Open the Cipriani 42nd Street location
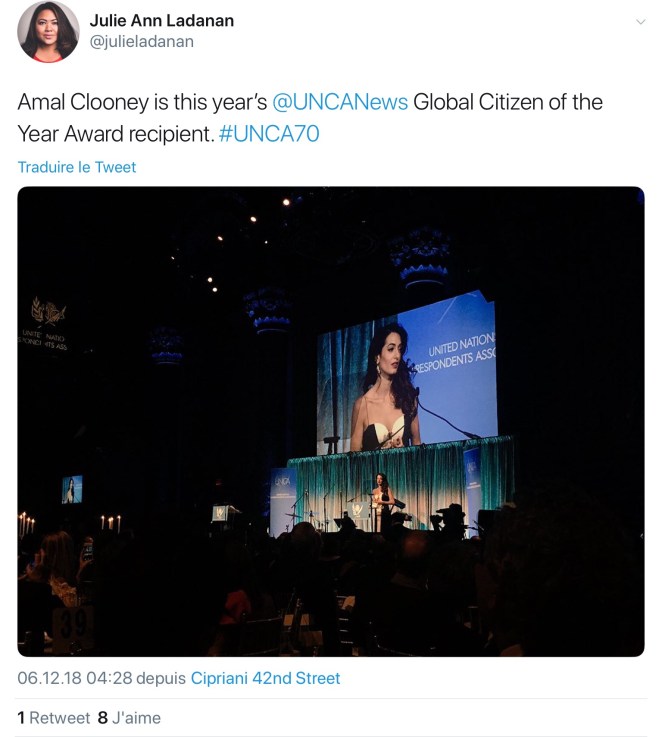 pos(266,678)
